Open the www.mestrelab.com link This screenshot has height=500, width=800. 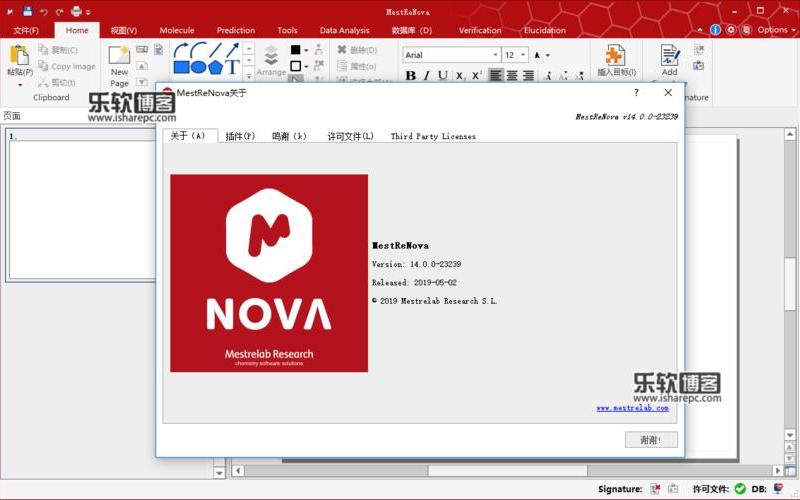coord(632,408)
